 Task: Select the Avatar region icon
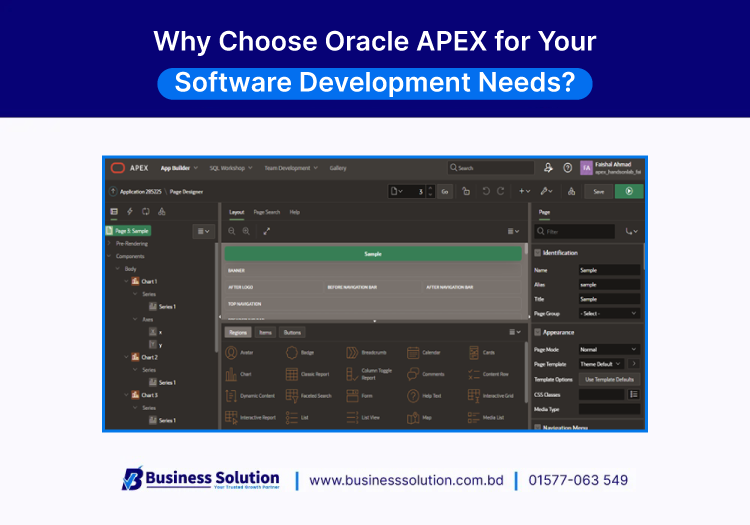pyautogui.click(x=231, y=352)
